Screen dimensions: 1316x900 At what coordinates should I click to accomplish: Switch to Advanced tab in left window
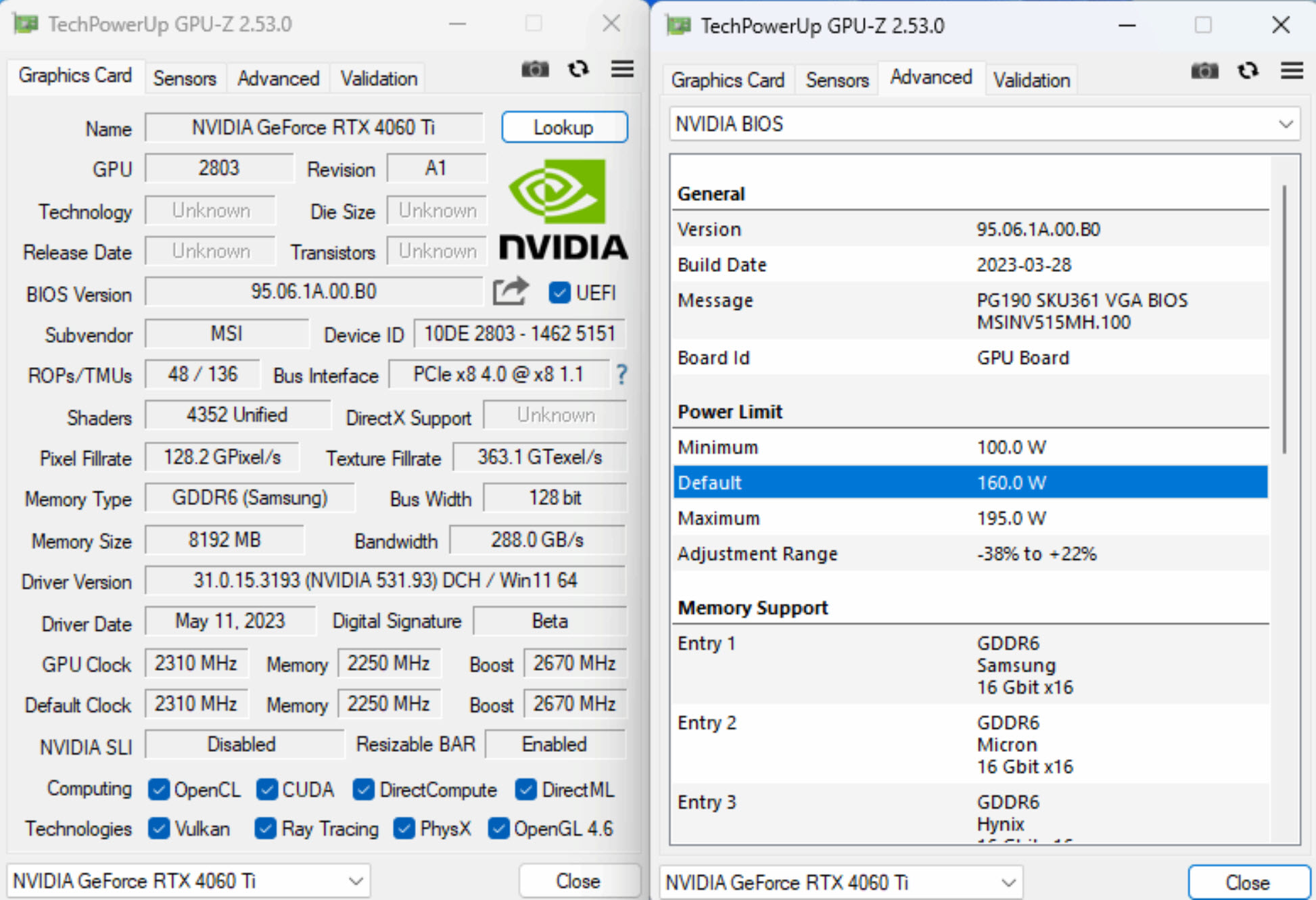278,78
